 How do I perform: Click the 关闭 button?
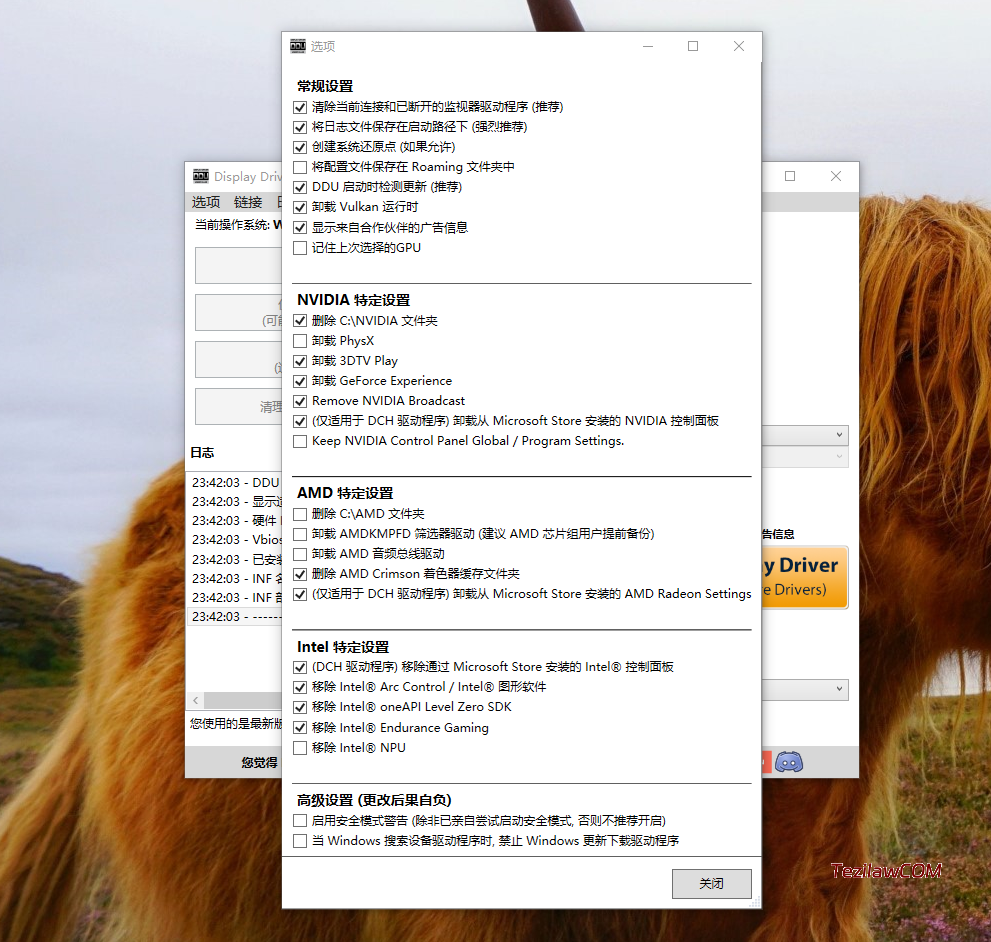pyautogui.click(x=712, y=883)
